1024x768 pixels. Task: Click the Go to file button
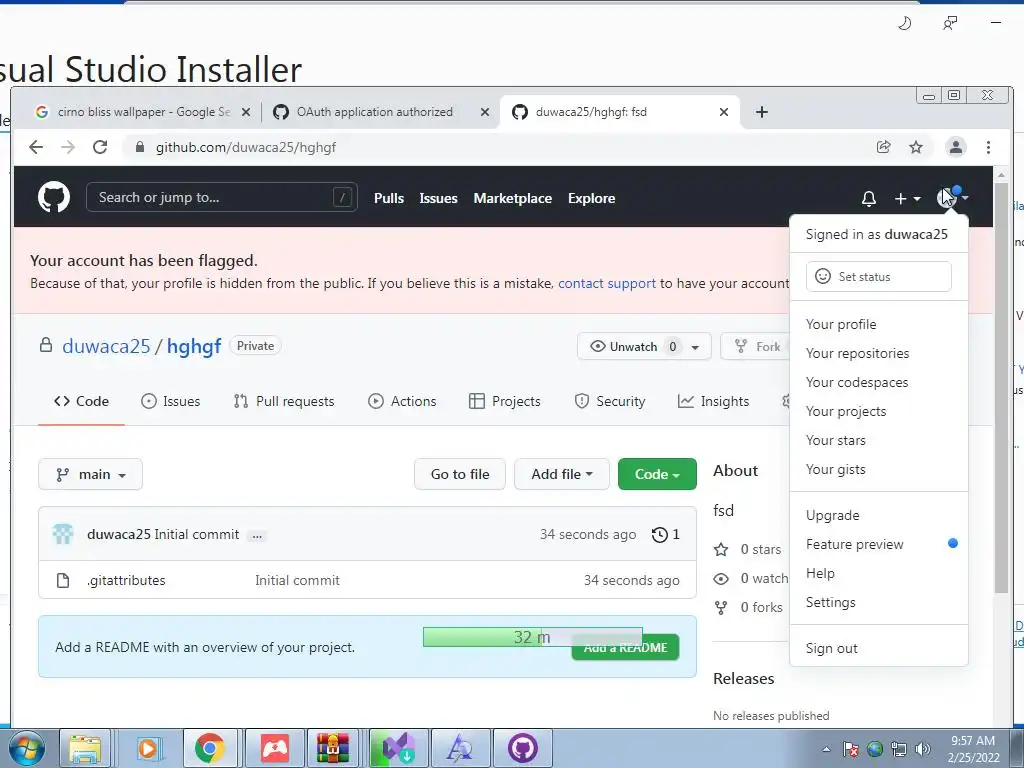460,474
